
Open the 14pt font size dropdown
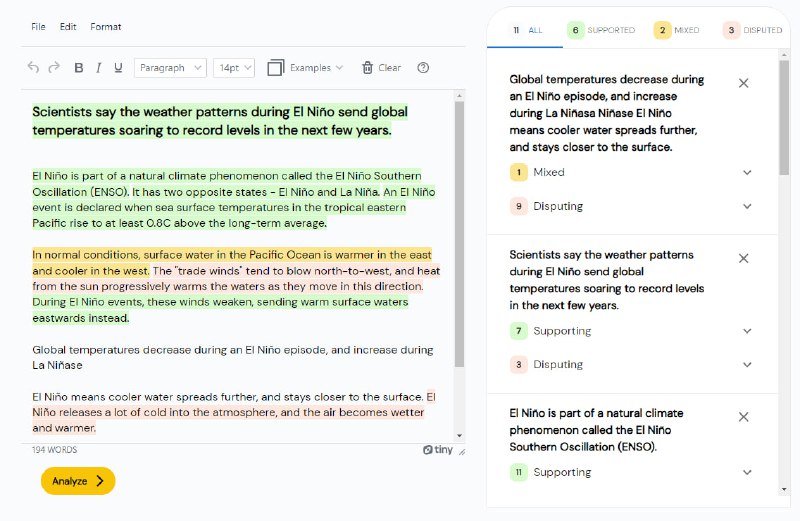[235, 68]
